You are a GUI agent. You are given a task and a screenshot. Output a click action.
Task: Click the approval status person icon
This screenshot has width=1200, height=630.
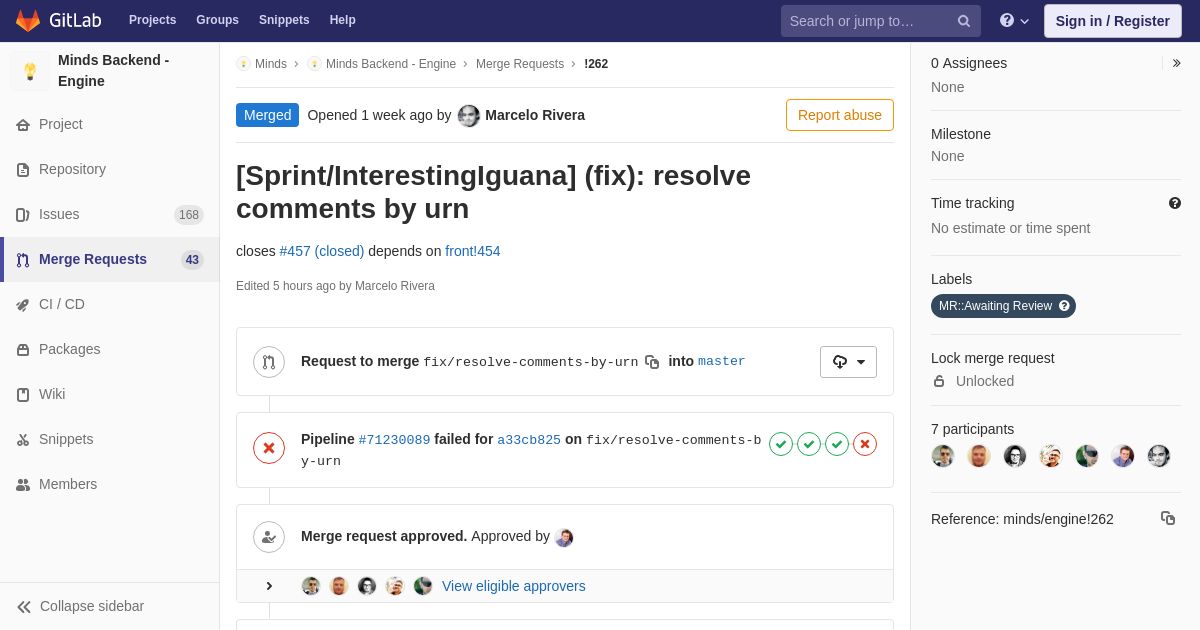(269, 537)
